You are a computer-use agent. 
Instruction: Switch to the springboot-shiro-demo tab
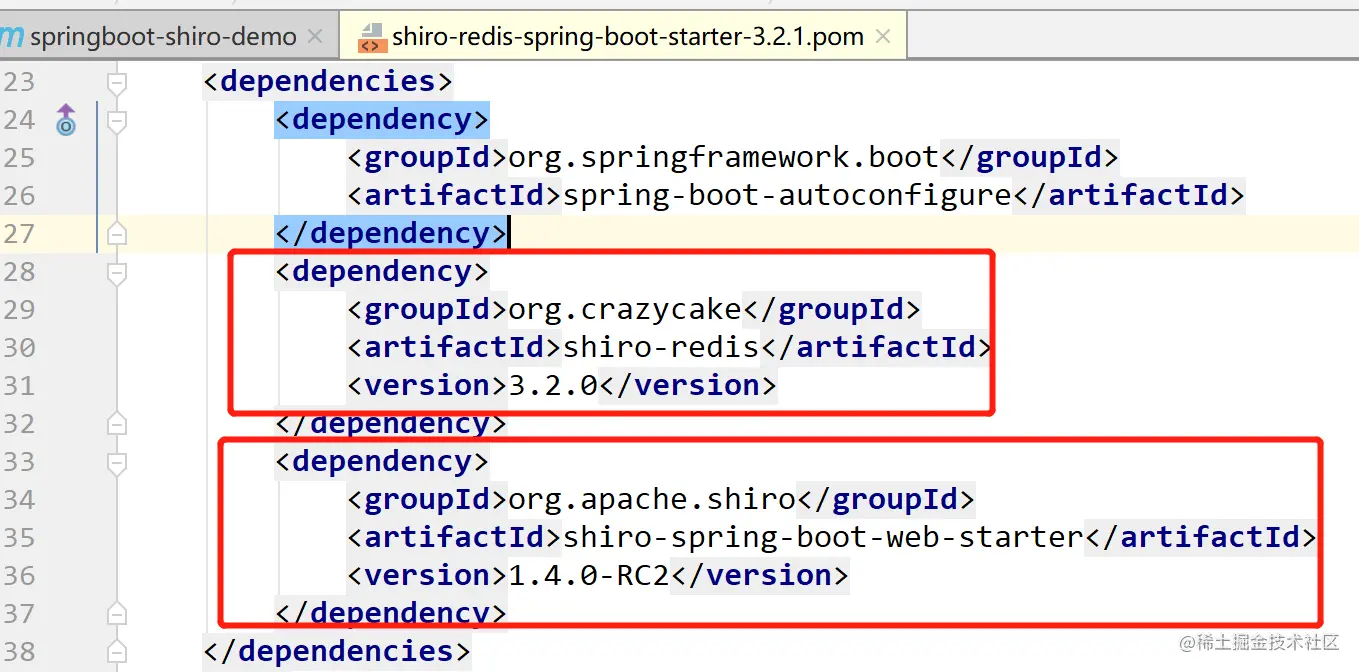click(163, 37)
